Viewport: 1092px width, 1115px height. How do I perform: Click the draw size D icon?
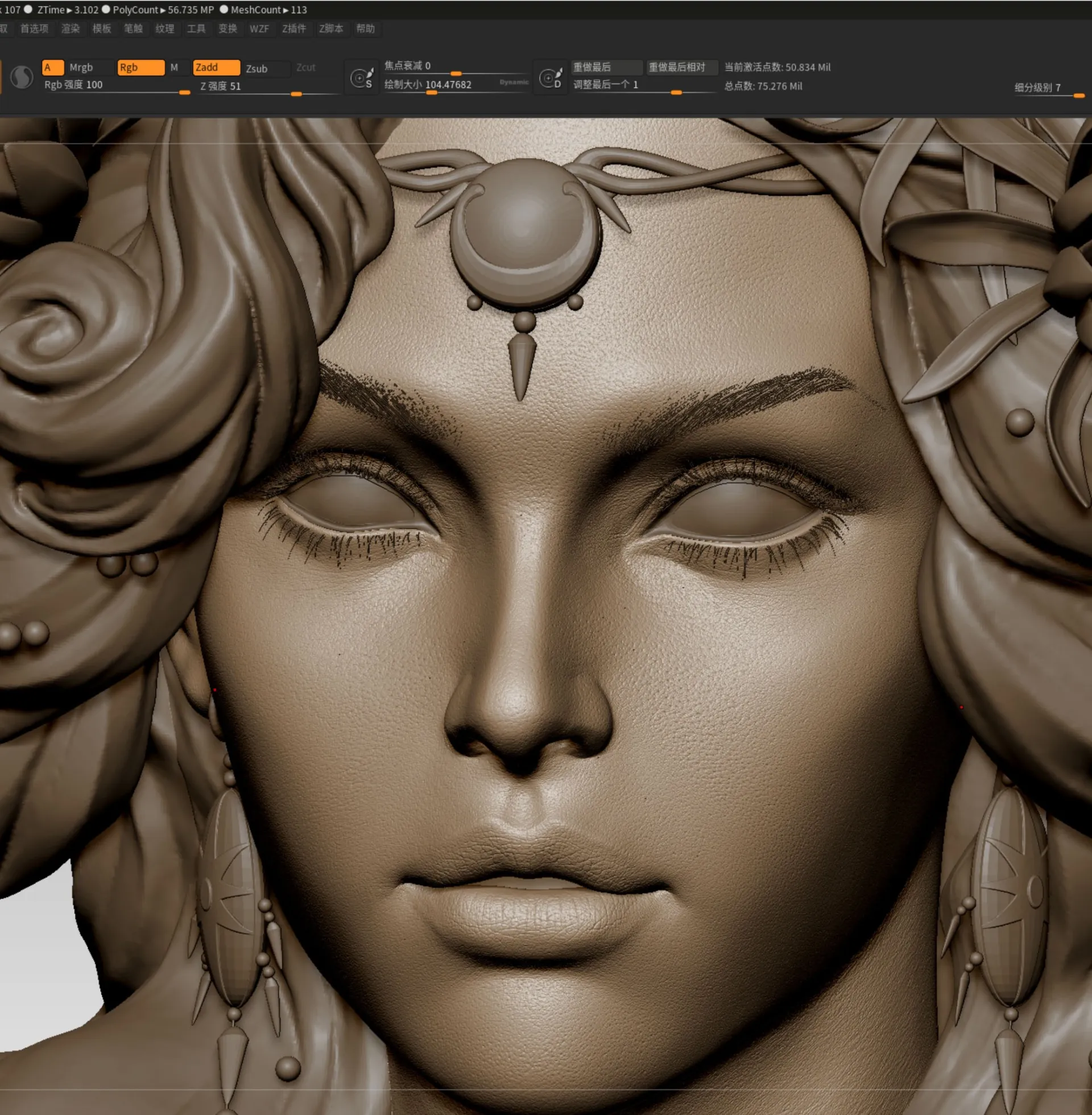551,79
